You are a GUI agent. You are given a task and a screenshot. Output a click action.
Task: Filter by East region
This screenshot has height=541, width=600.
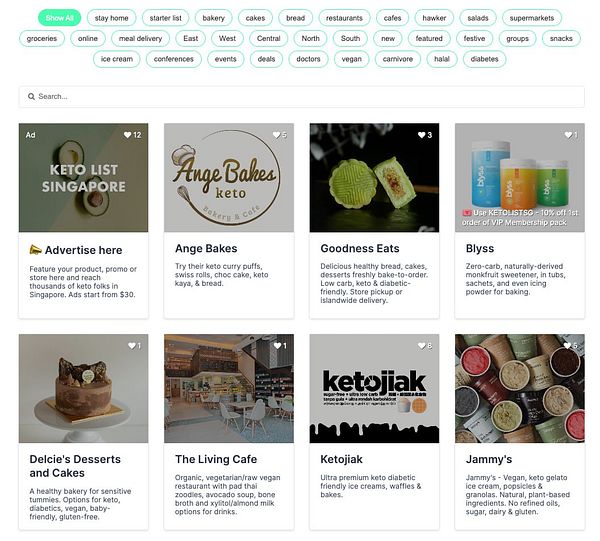(x=191, y=39)
